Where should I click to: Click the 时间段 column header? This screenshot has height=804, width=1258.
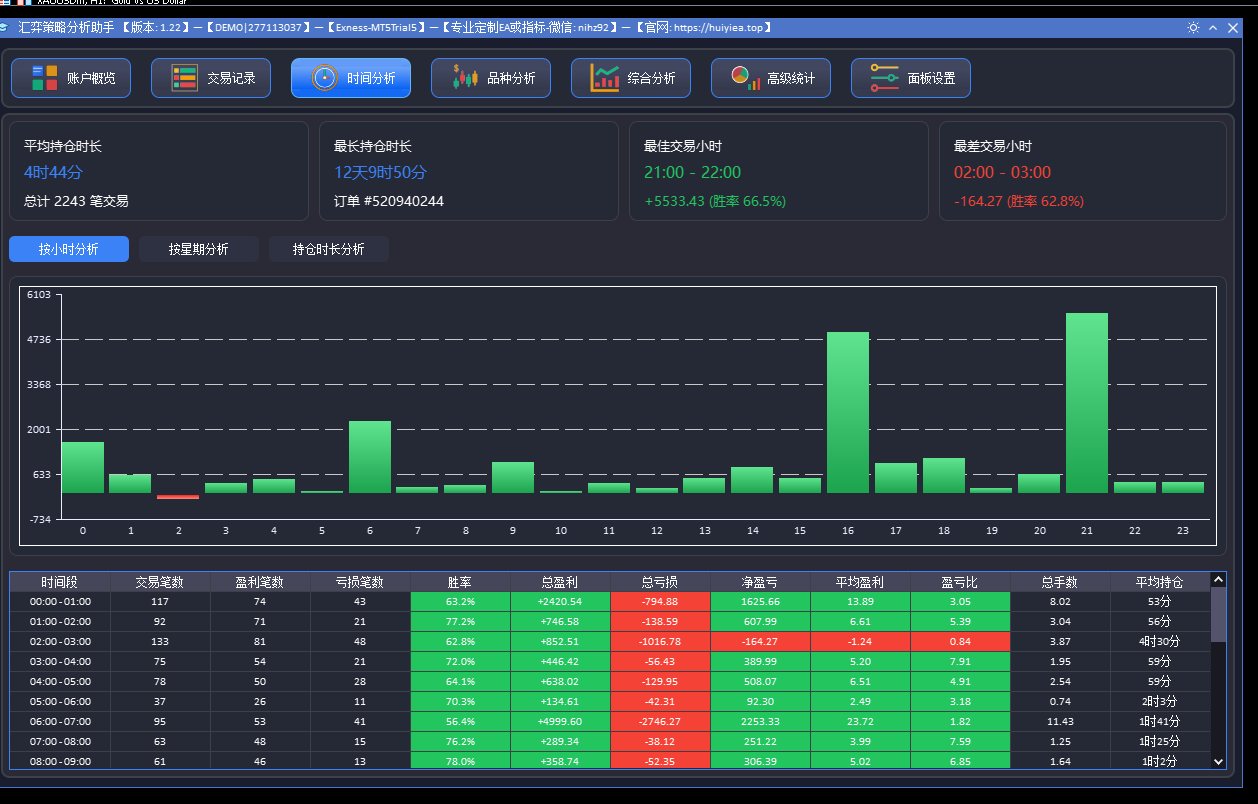[x=60, y=582]
